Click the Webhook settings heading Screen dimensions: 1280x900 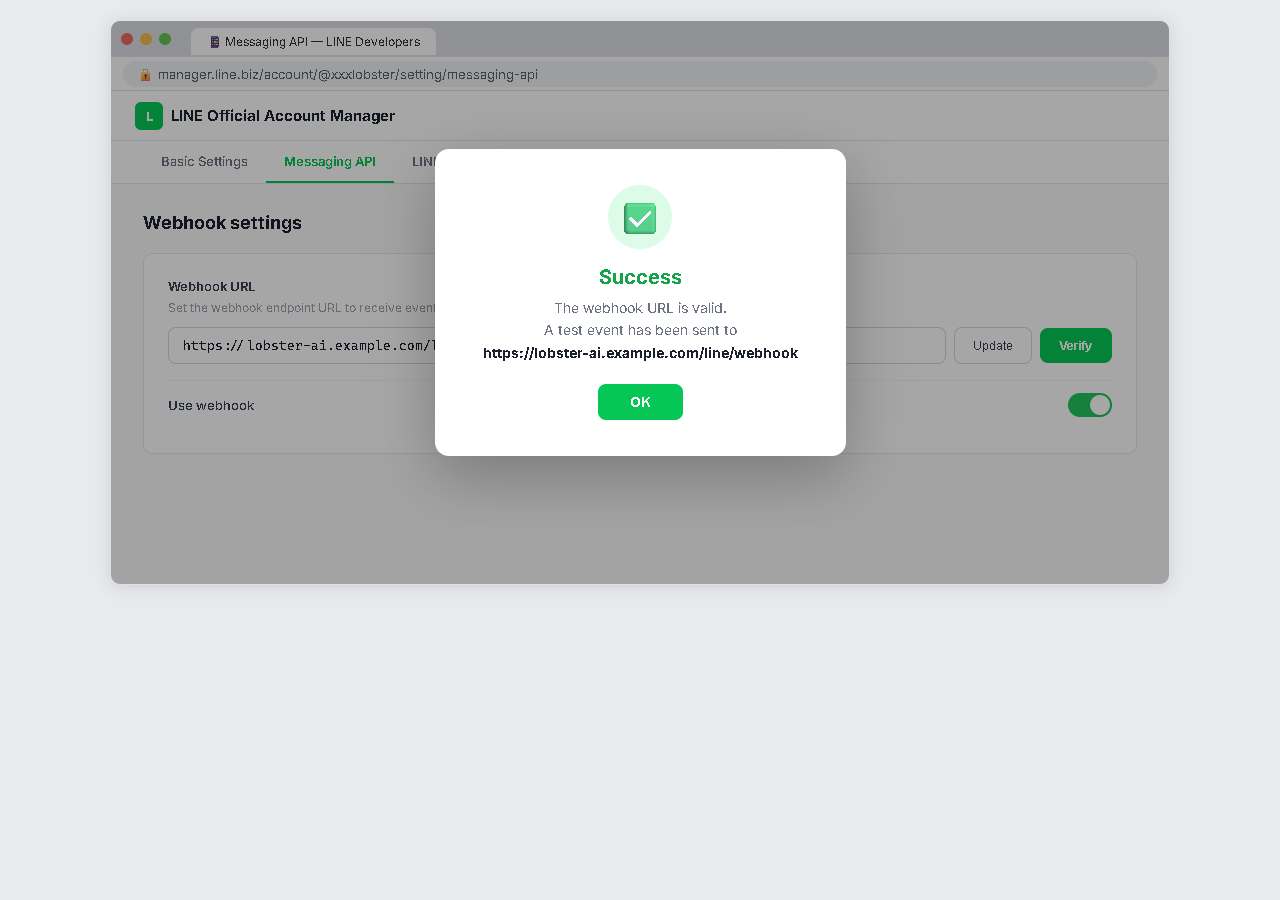point(222,223)
